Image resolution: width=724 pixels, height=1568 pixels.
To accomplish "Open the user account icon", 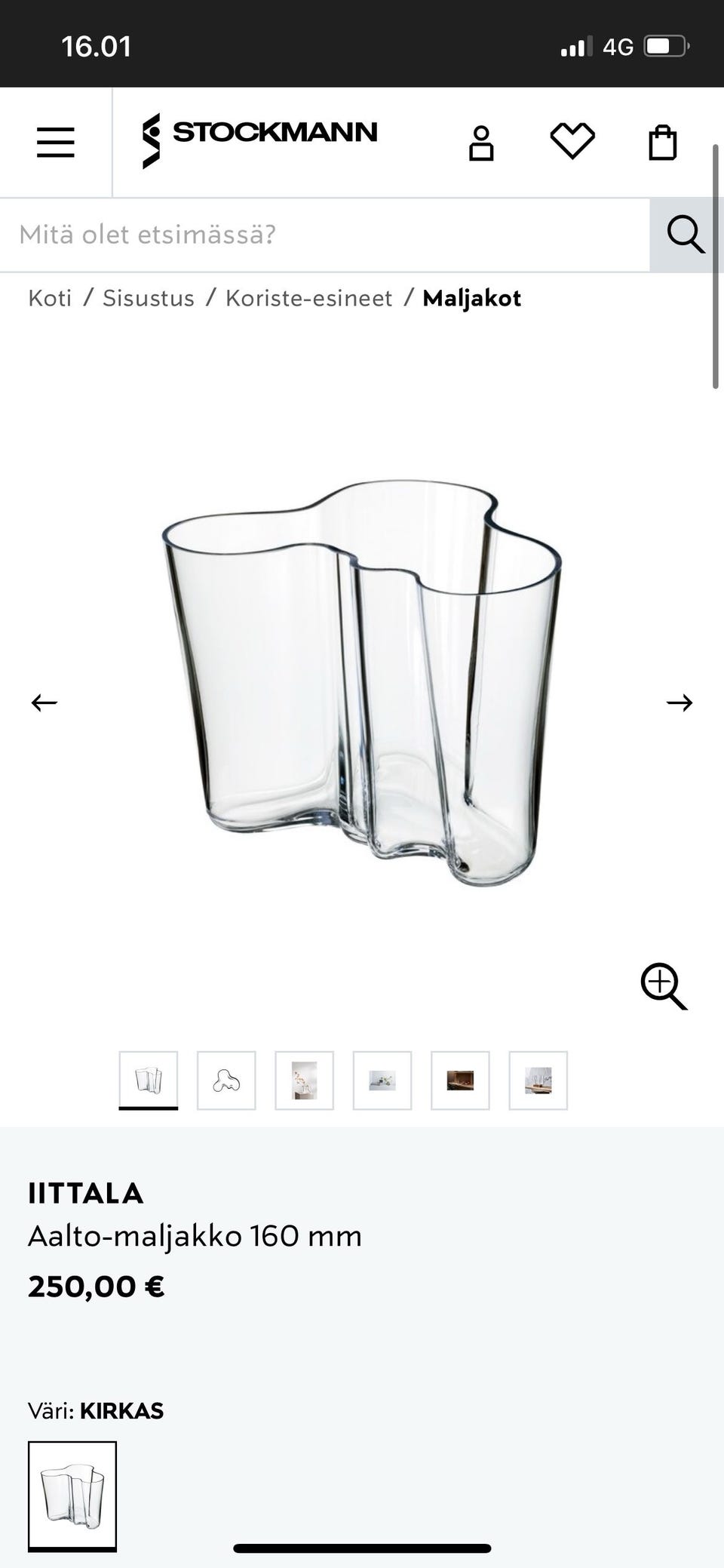I will point(481,143).
